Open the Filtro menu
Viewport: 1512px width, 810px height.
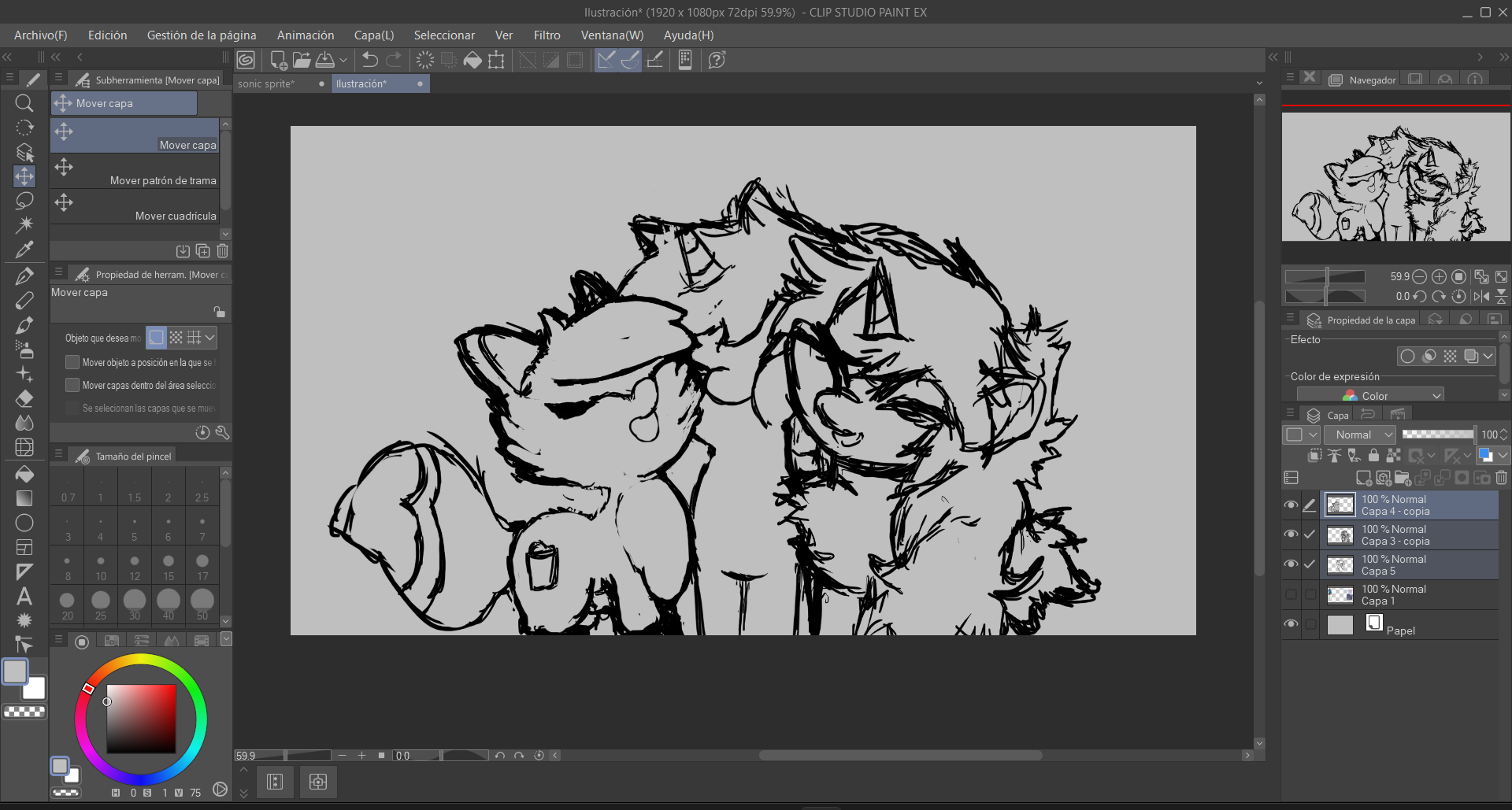coord(547,35)
